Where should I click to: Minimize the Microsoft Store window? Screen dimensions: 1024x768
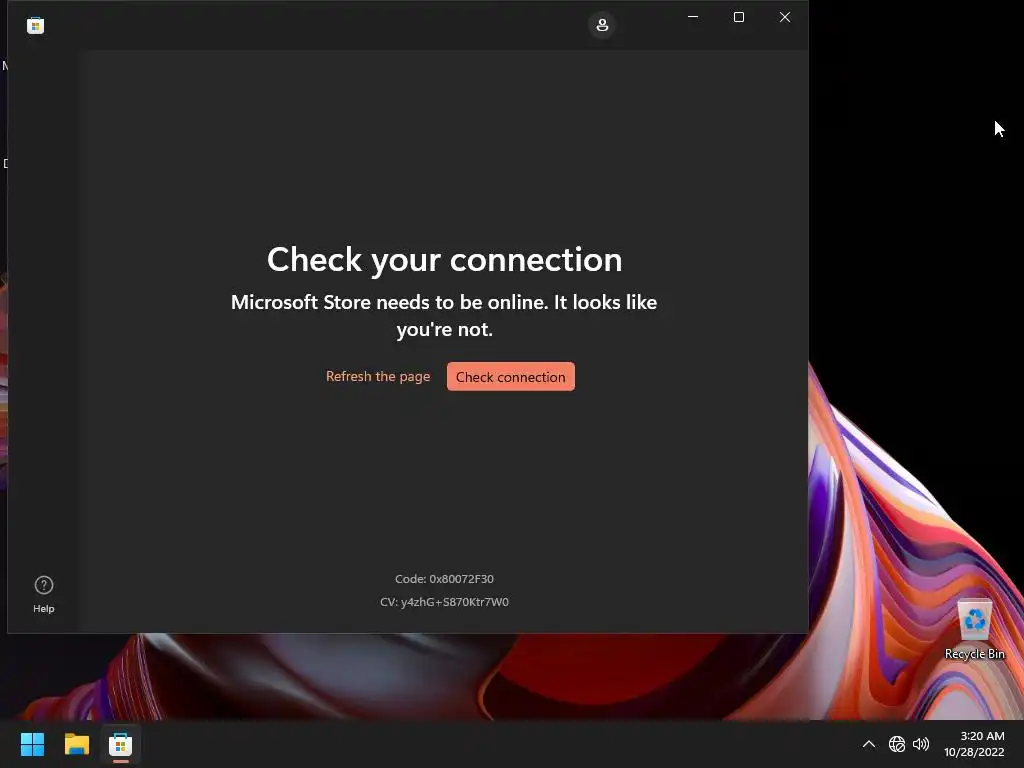[693, 17]
